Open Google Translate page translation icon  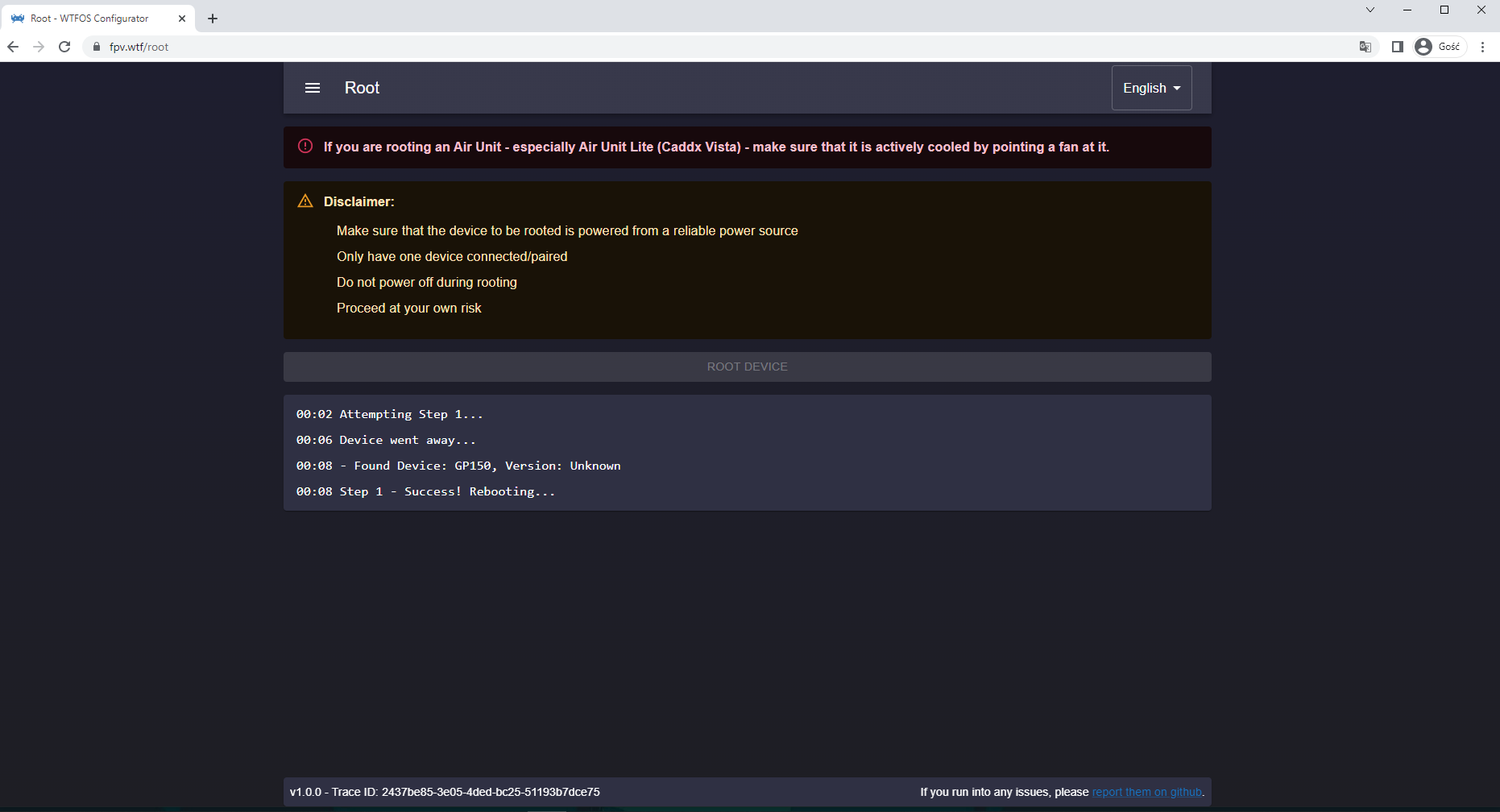1365,47
